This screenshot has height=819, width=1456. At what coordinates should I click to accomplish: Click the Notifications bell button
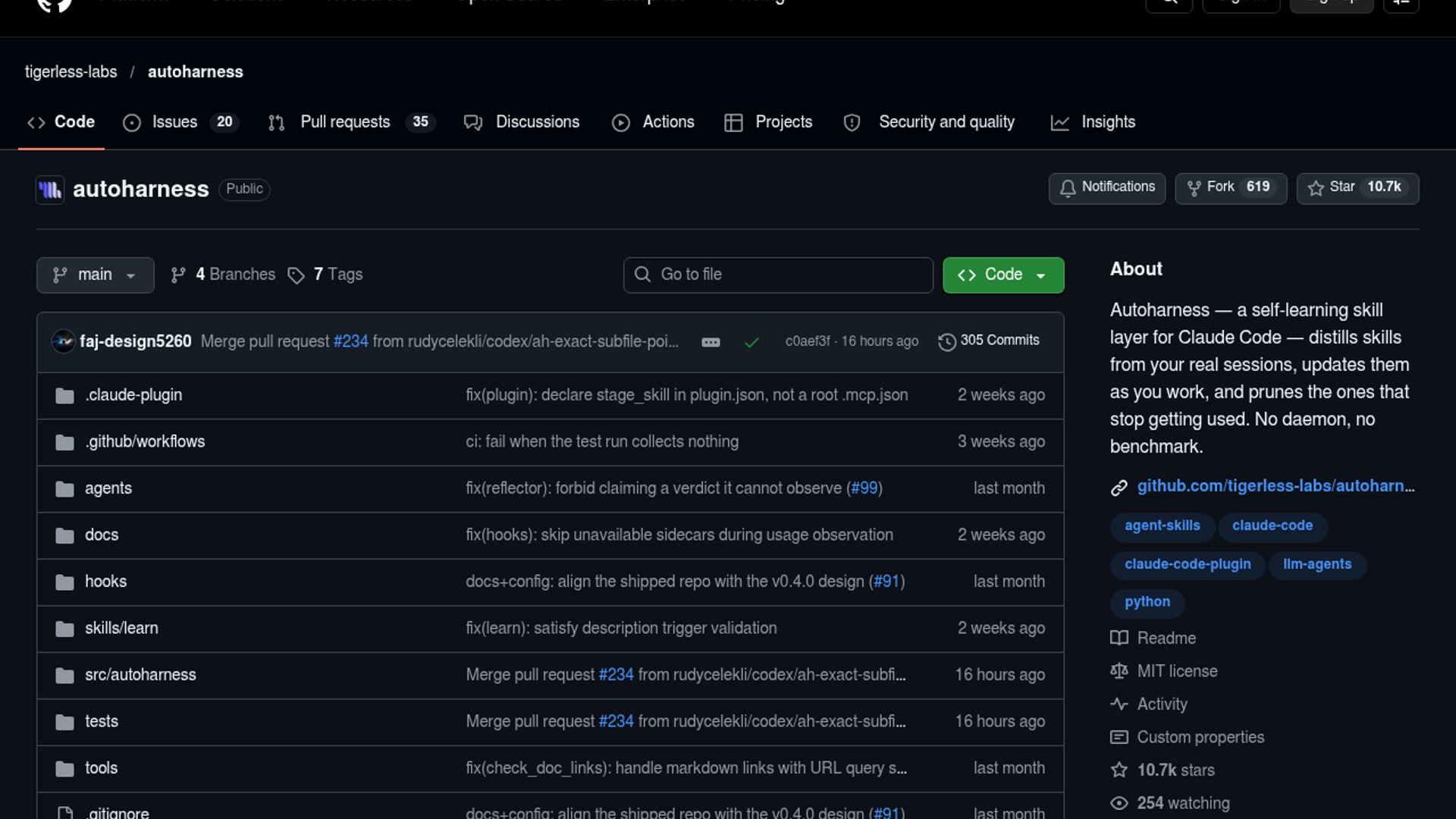pos(1106,187)
